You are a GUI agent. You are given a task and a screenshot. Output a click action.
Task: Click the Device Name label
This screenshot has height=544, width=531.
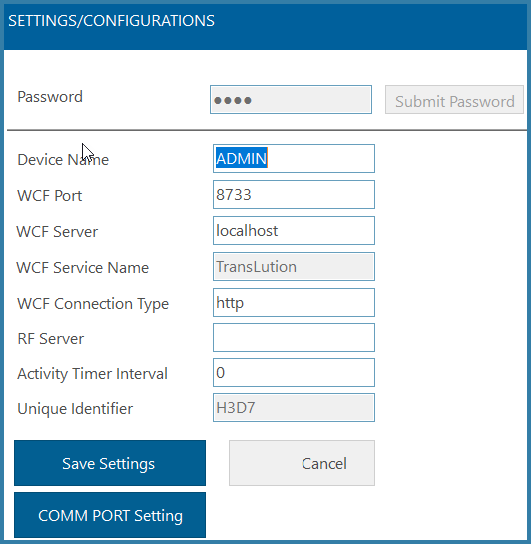pyautogui.click(x=63, y=160)
